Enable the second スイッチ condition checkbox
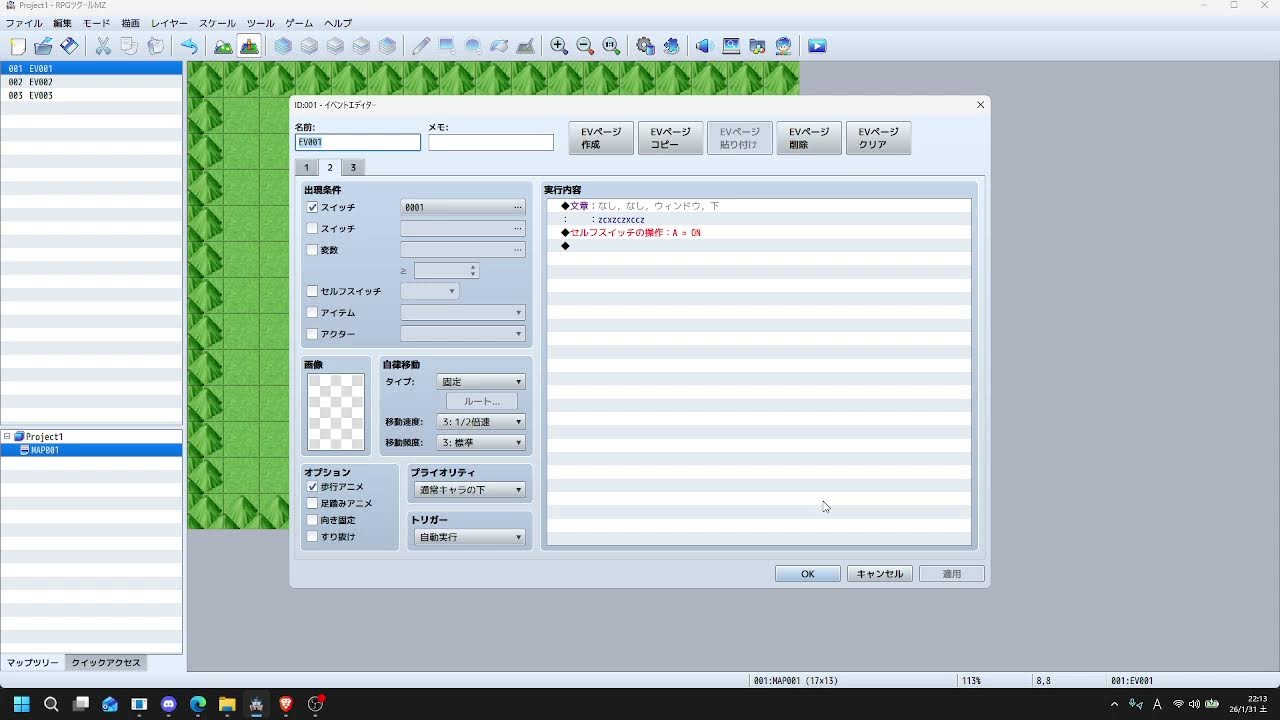The image size is (1280, 720). pos(312,229)
